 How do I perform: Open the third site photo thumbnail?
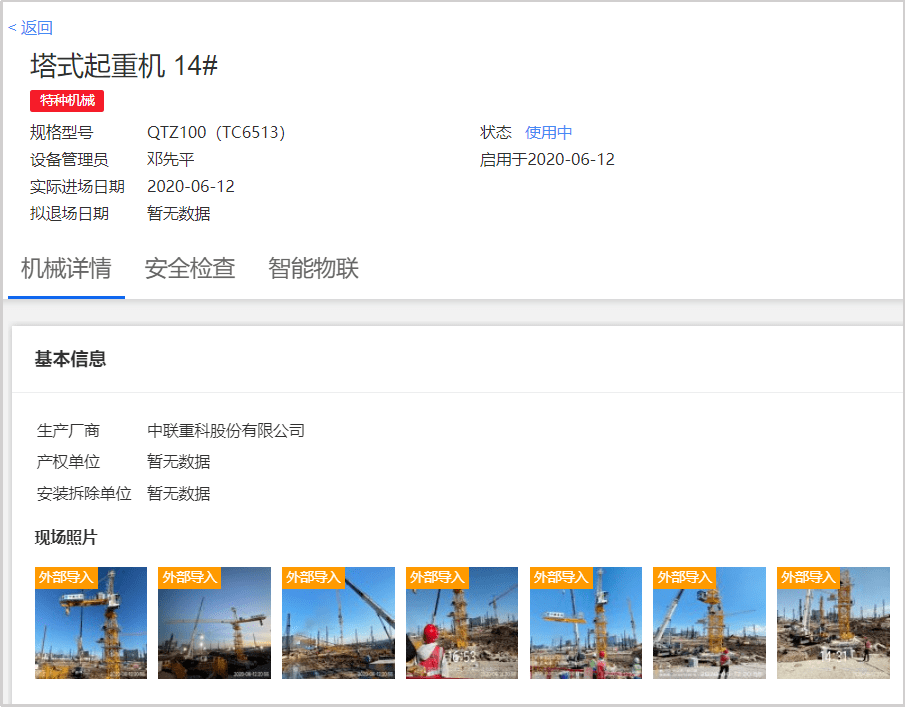(x=338, y=623)
